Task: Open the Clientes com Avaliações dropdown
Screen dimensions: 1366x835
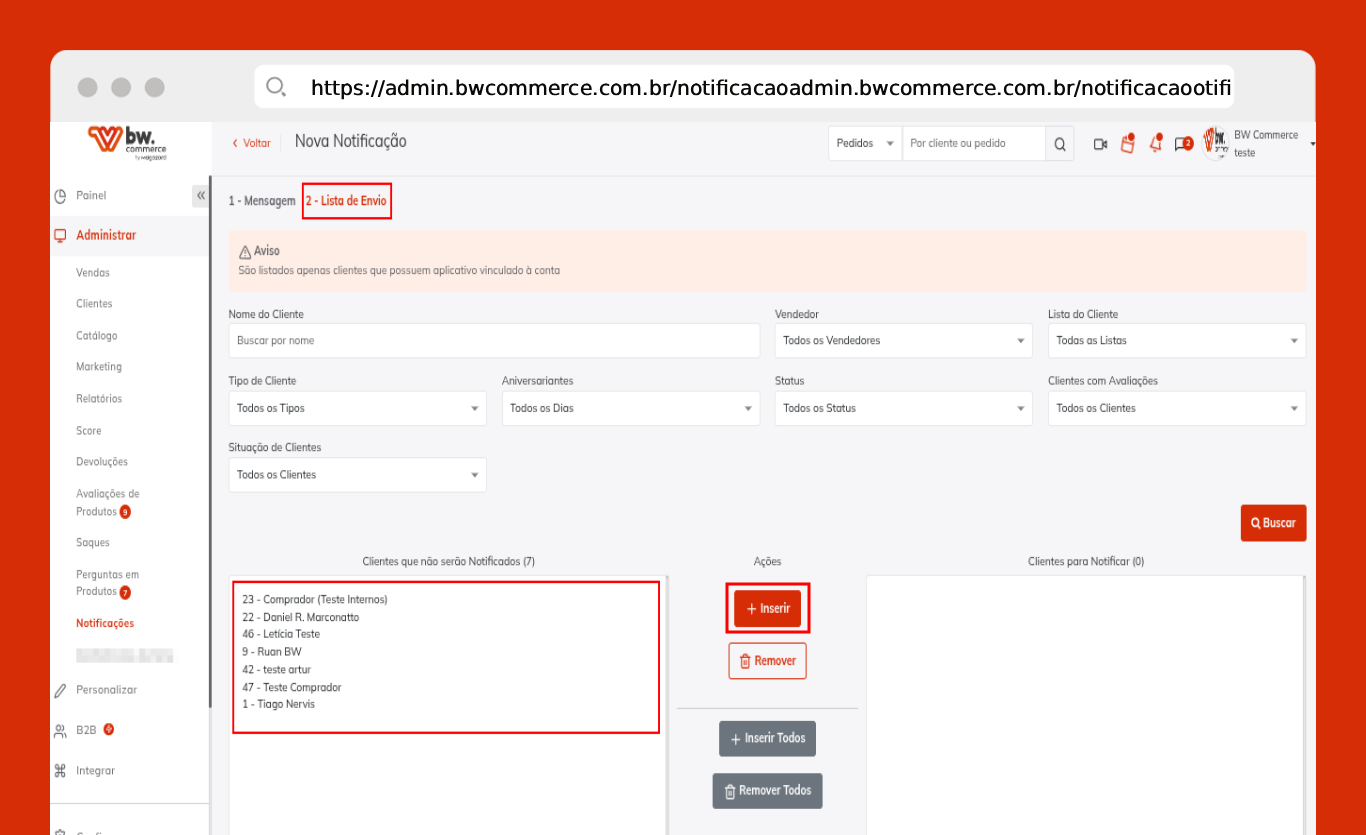Action: pos(1177,408)
